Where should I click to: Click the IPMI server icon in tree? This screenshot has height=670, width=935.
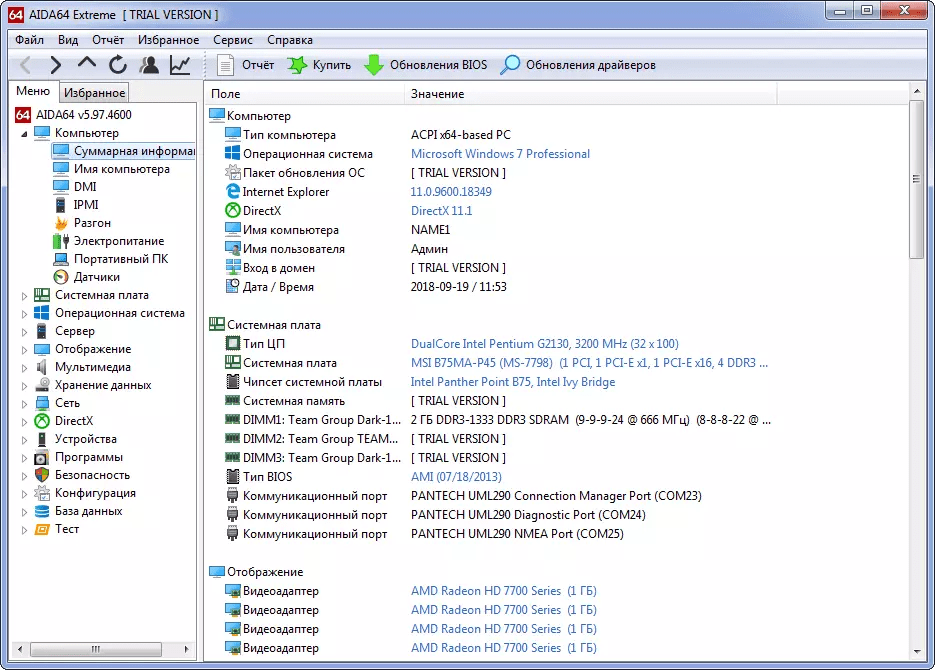tap(61, 205)
